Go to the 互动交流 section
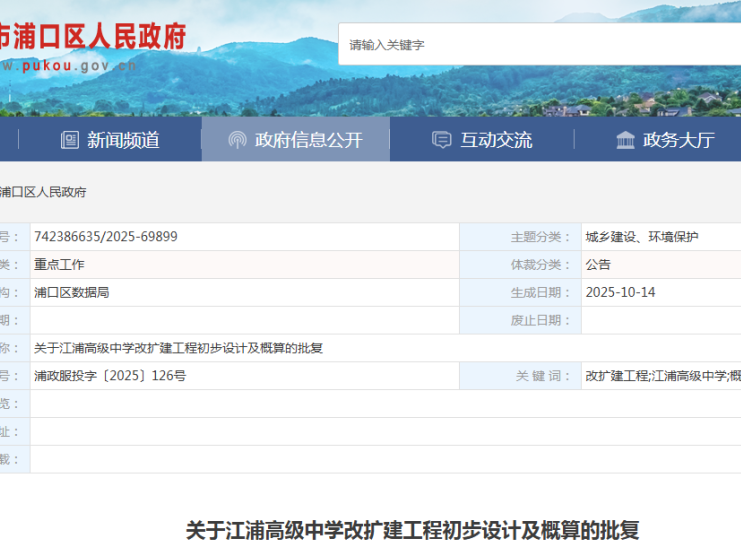This screenshot has height=556, width=741. coord(496,140)
